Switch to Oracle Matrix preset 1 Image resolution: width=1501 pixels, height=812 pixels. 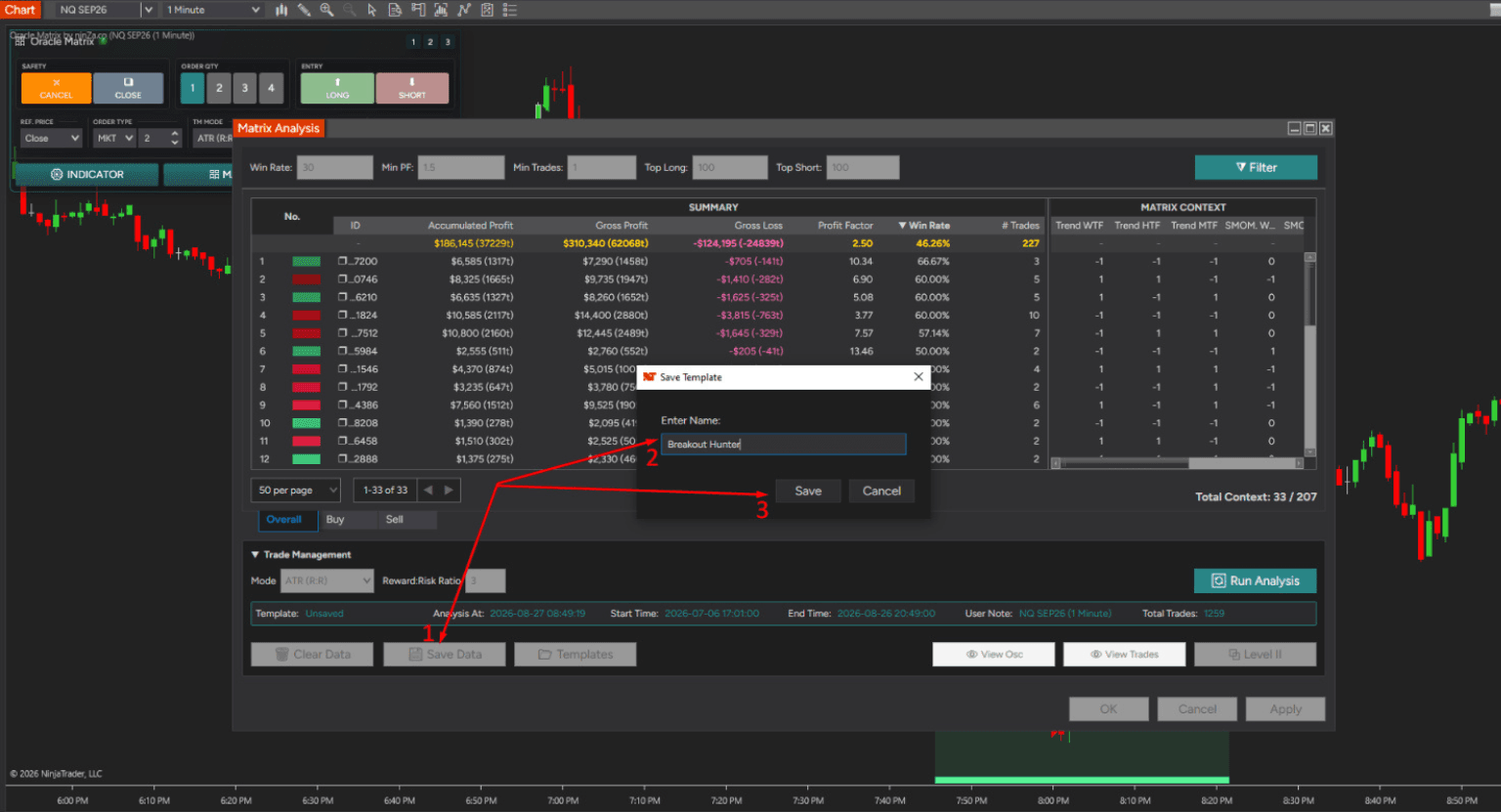point(413,42)
